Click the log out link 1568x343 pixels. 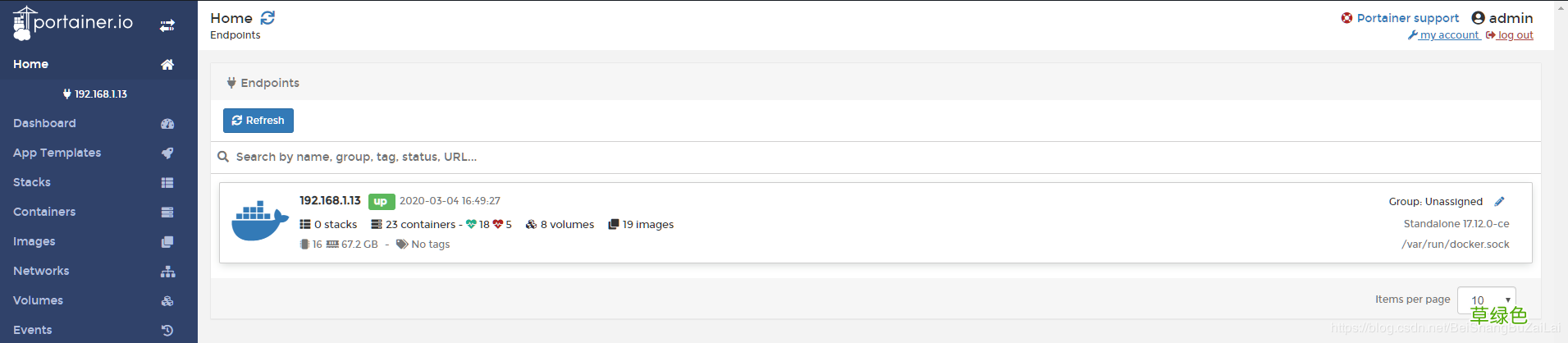tap(1515, 35)
